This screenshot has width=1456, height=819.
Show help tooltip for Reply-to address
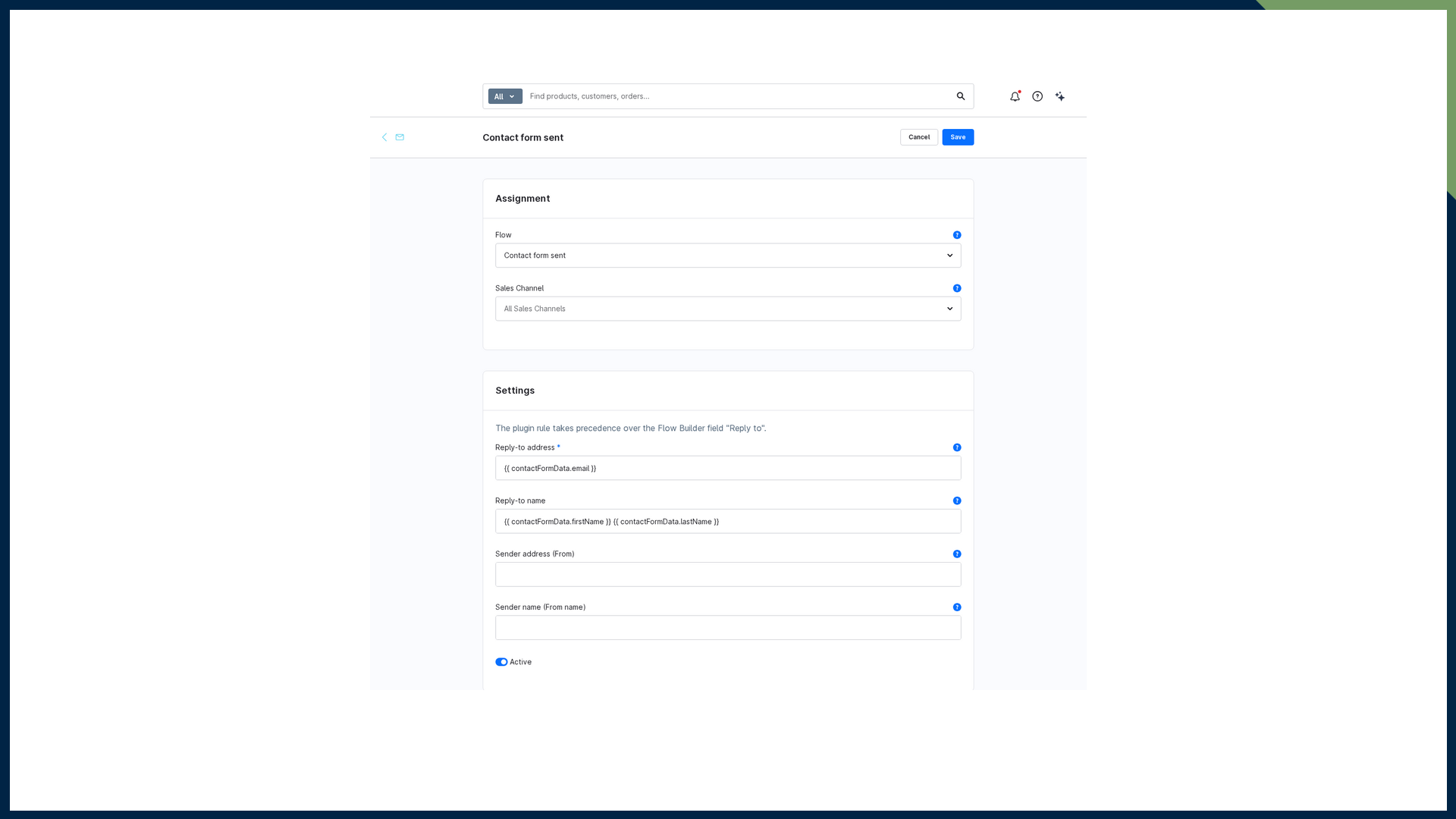point(957,447)
